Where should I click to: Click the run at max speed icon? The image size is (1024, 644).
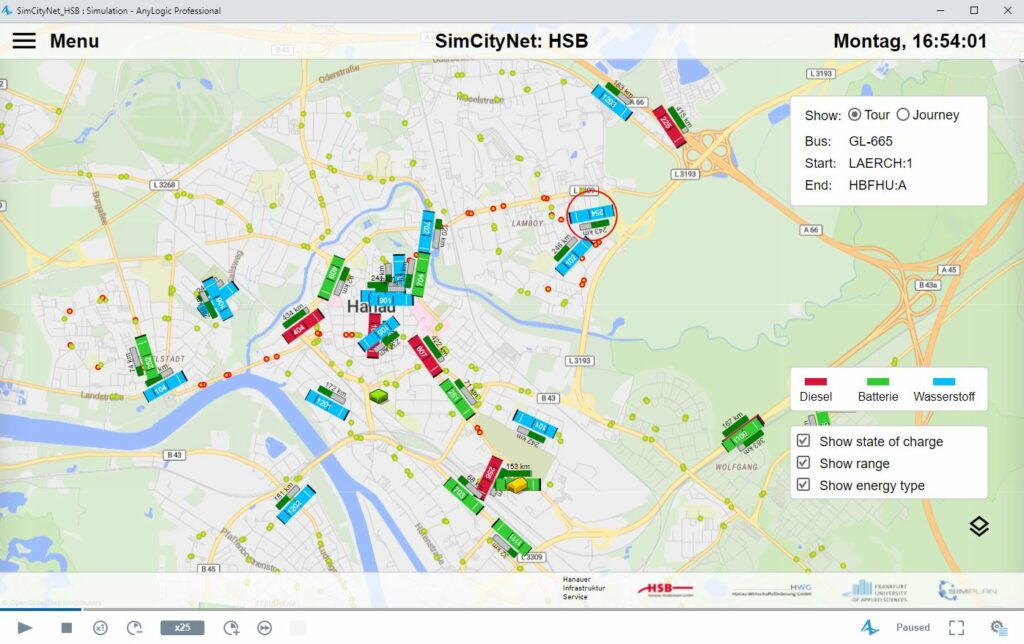(265, 627)
